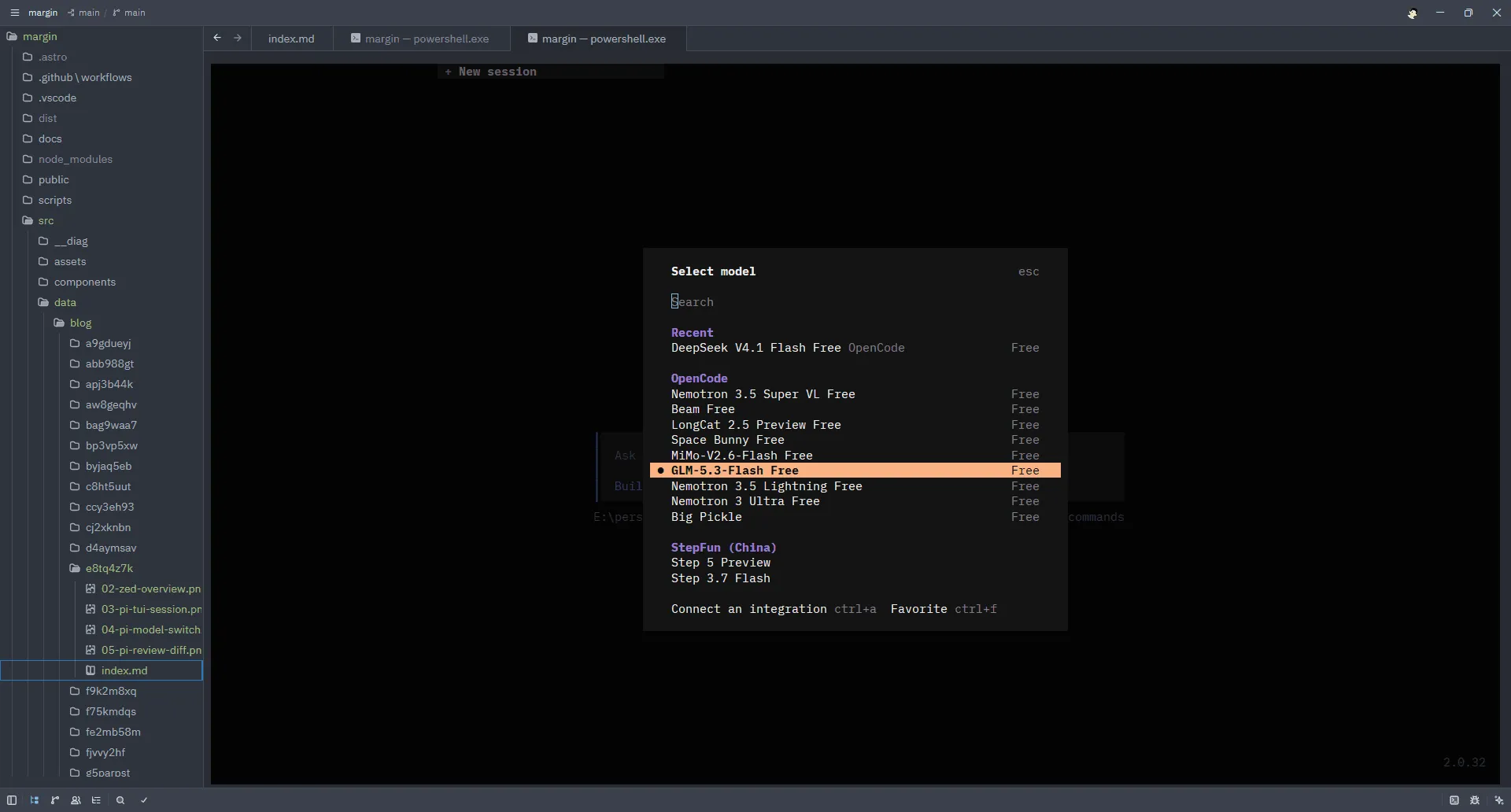Expand the node_modules folder
This screenshot has width=1511, height=812.
(x=75, y=159)
